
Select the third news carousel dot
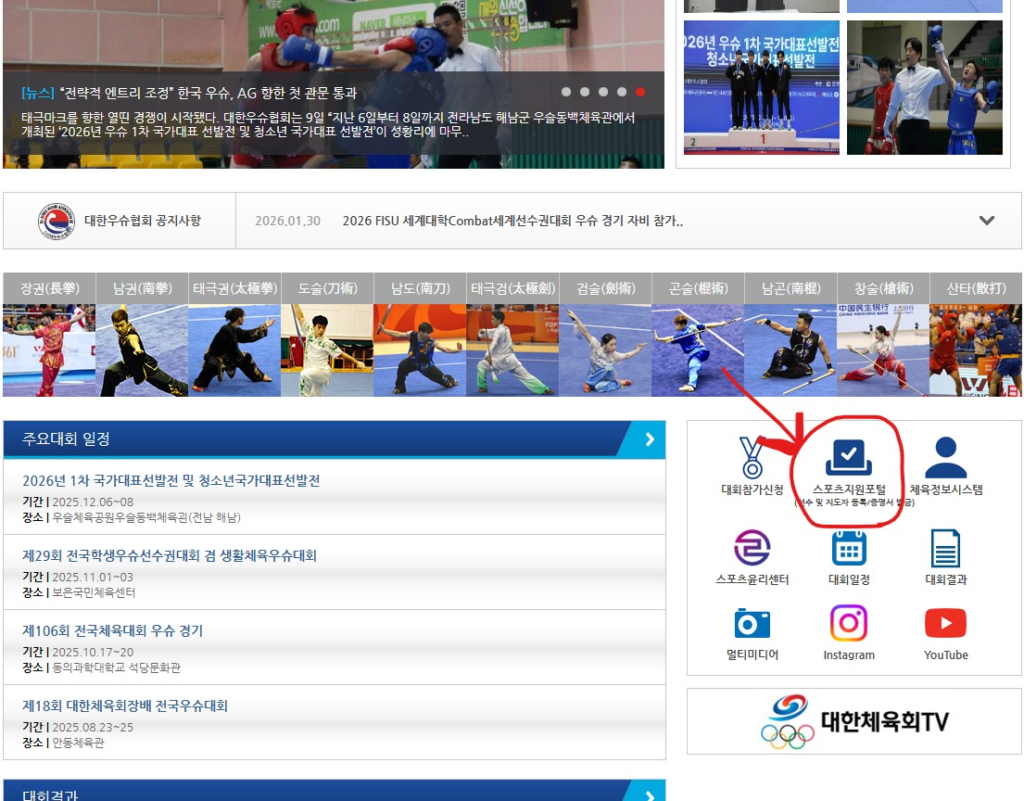pyautogui.click(x=603, y=92)
